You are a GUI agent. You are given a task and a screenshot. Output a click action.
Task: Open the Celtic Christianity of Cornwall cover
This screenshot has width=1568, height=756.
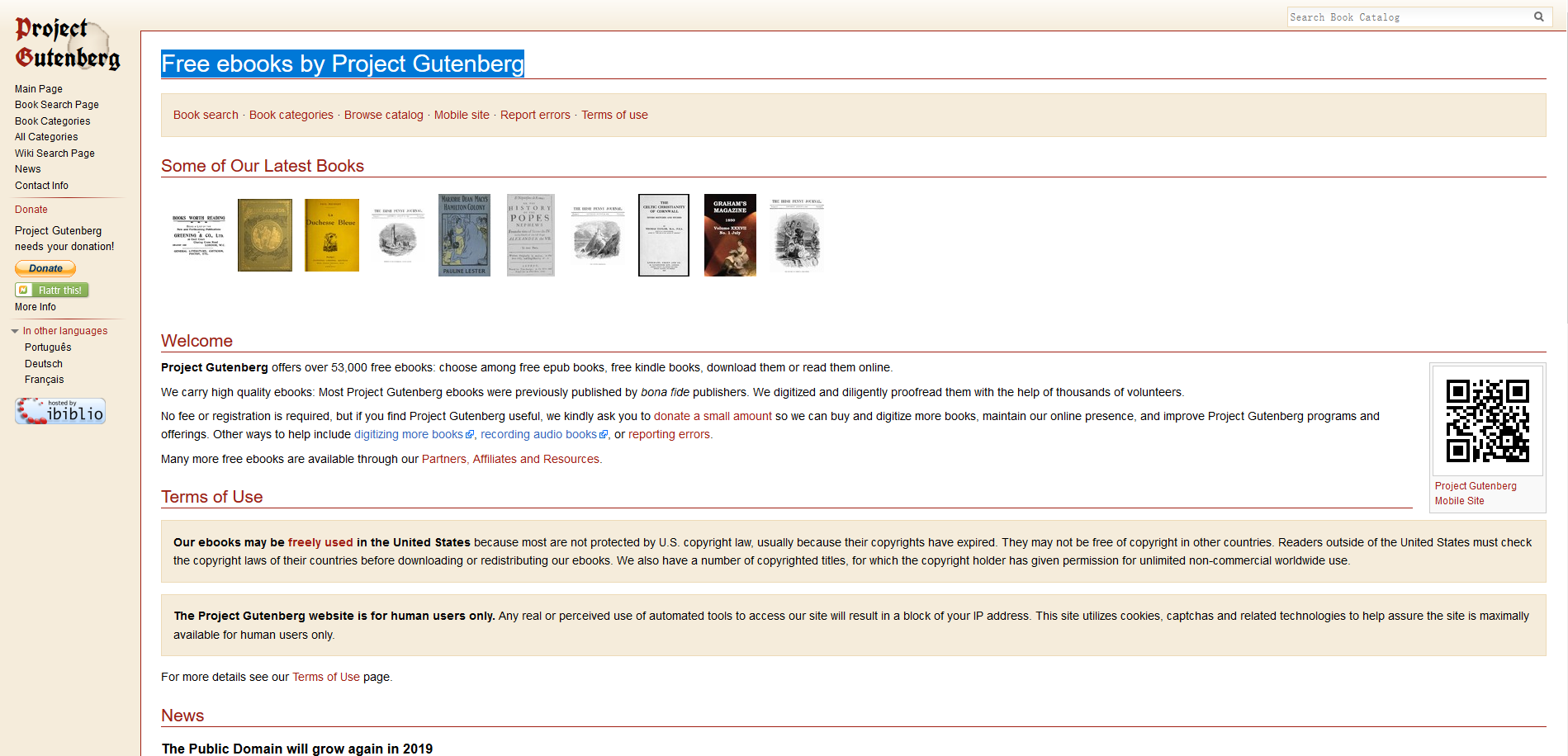click(x=664, y=235)
